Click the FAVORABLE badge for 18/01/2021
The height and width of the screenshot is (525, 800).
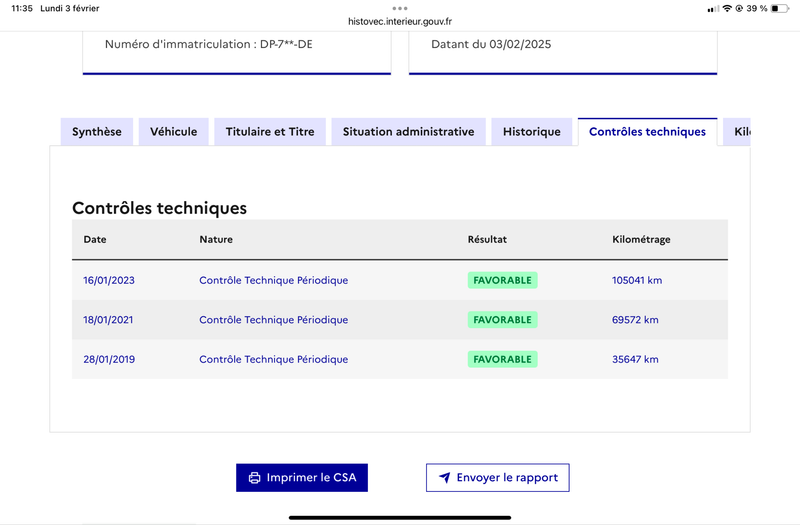503,320
